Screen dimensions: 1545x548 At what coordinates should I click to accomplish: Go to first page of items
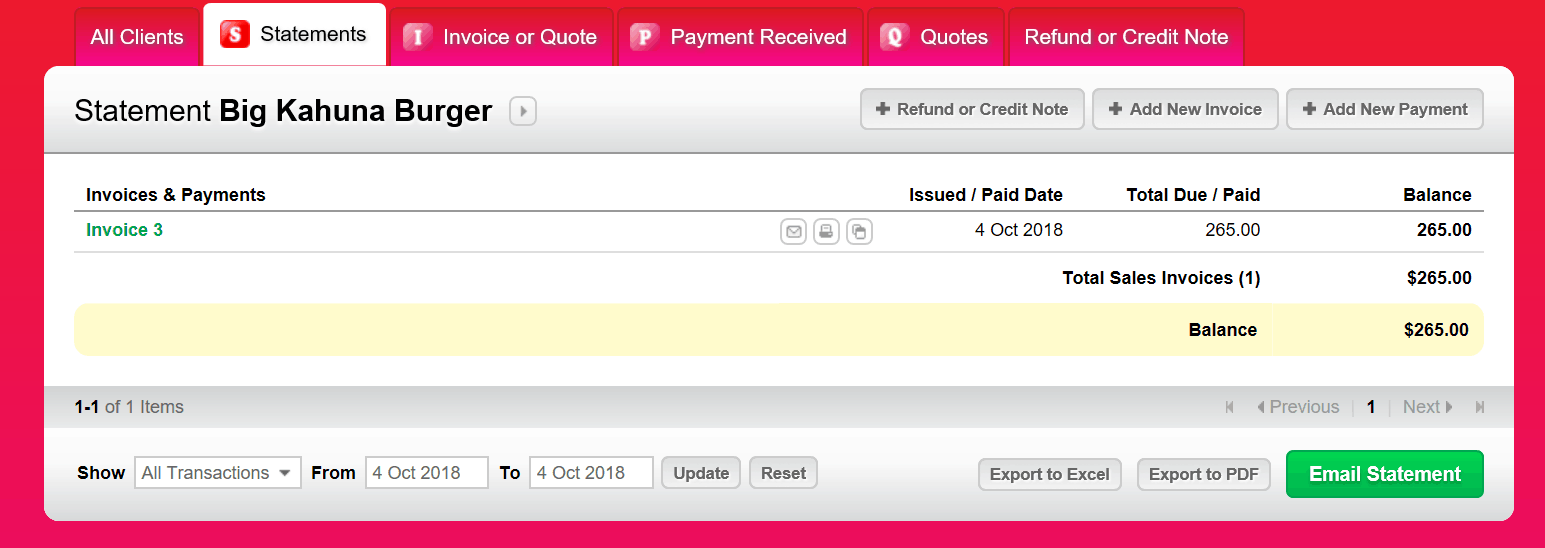1229,407
